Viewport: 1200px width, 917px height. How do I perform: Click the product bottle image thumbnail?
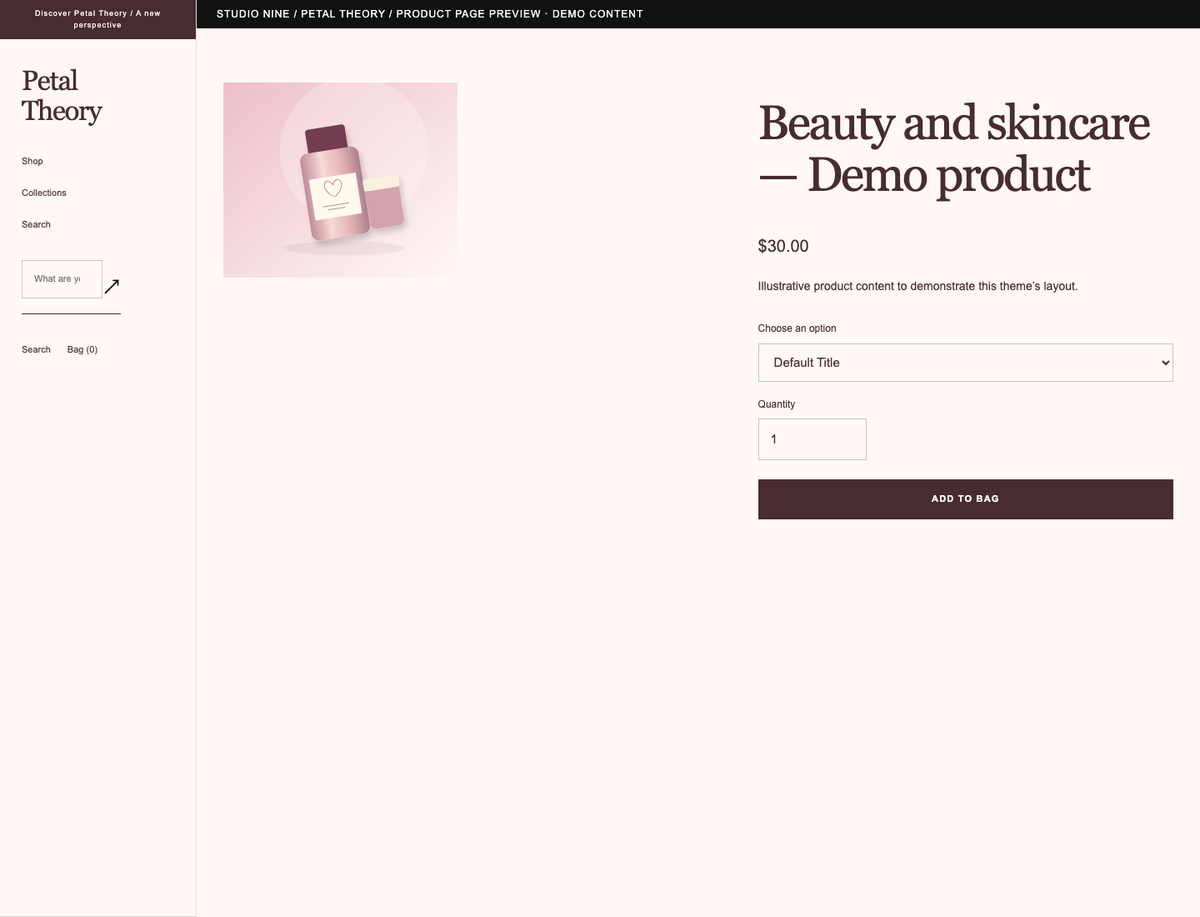(340, 180)
